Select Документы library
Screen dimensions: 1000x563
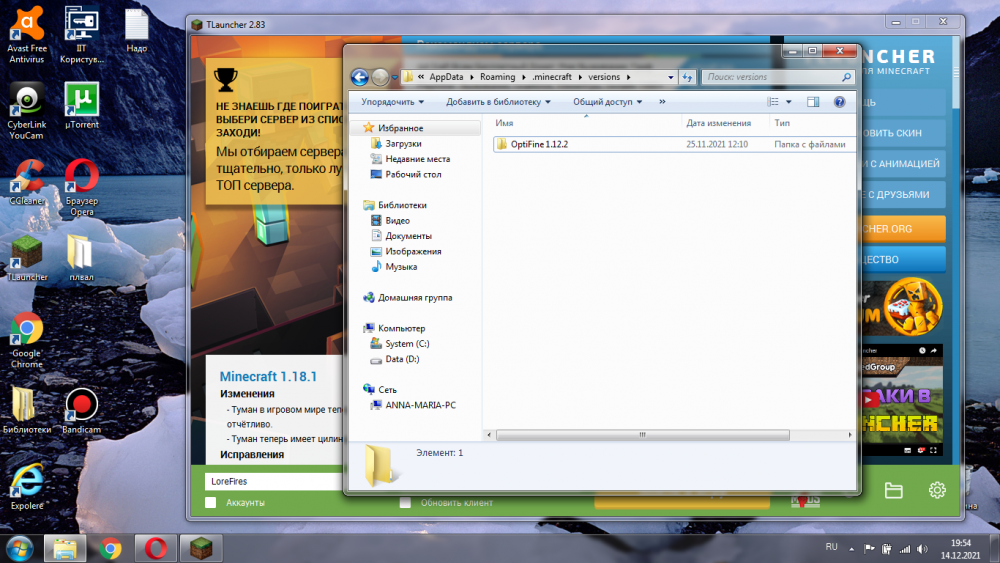(x=408, y=236)
